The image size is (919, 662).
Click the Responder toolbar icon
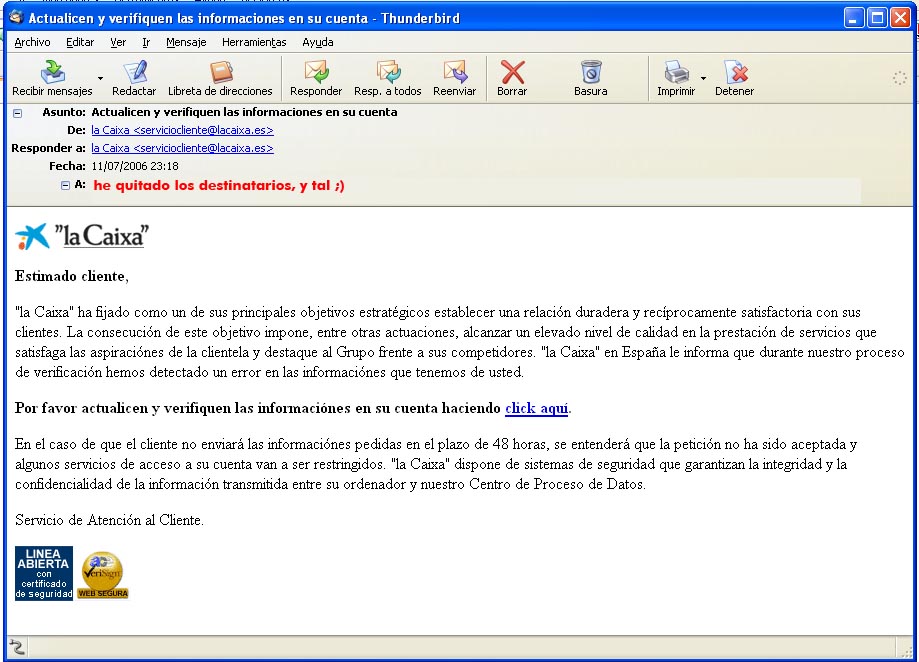(316, 73)
